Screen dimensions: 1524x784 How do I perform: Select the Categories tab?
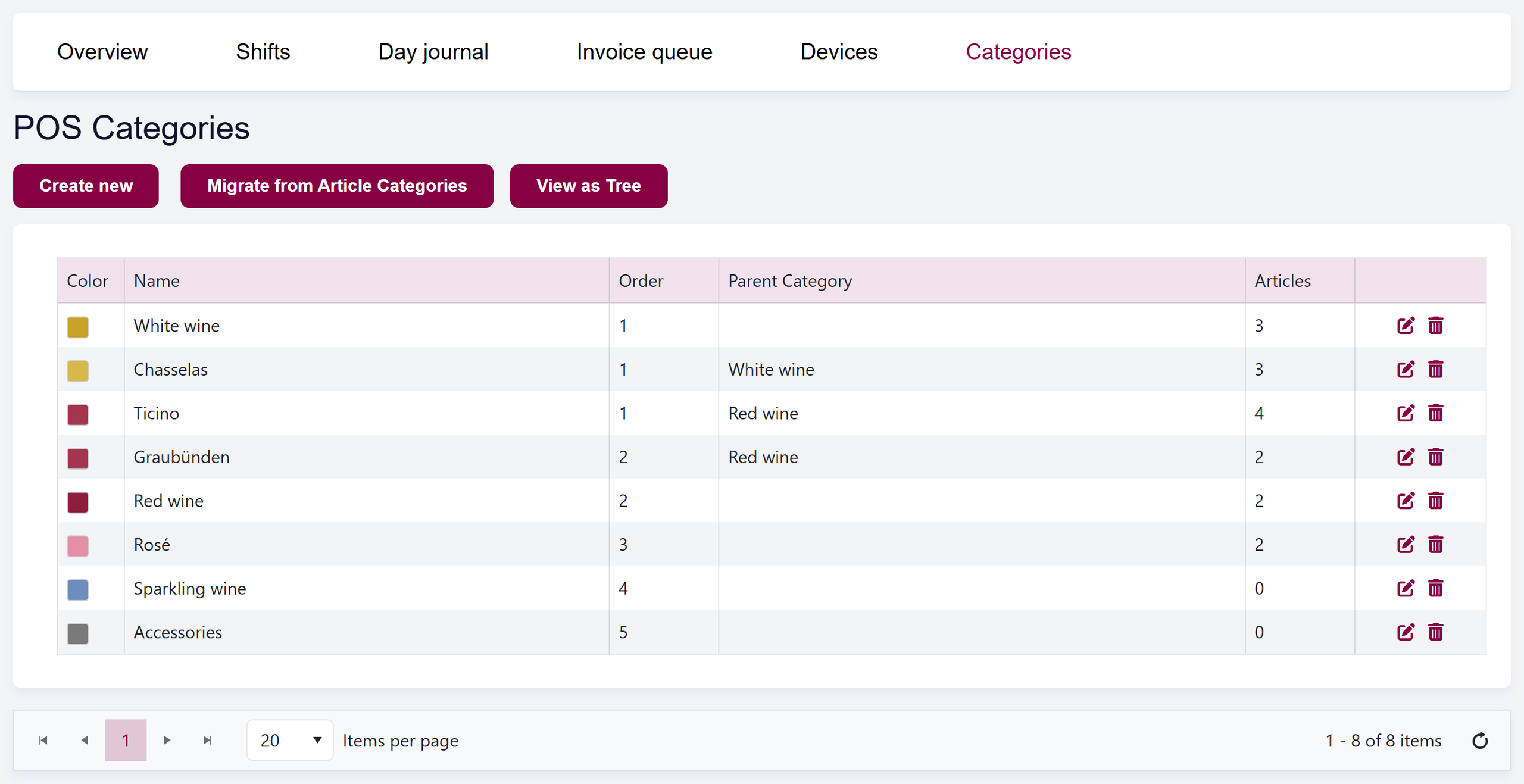tap(1018, 52)
